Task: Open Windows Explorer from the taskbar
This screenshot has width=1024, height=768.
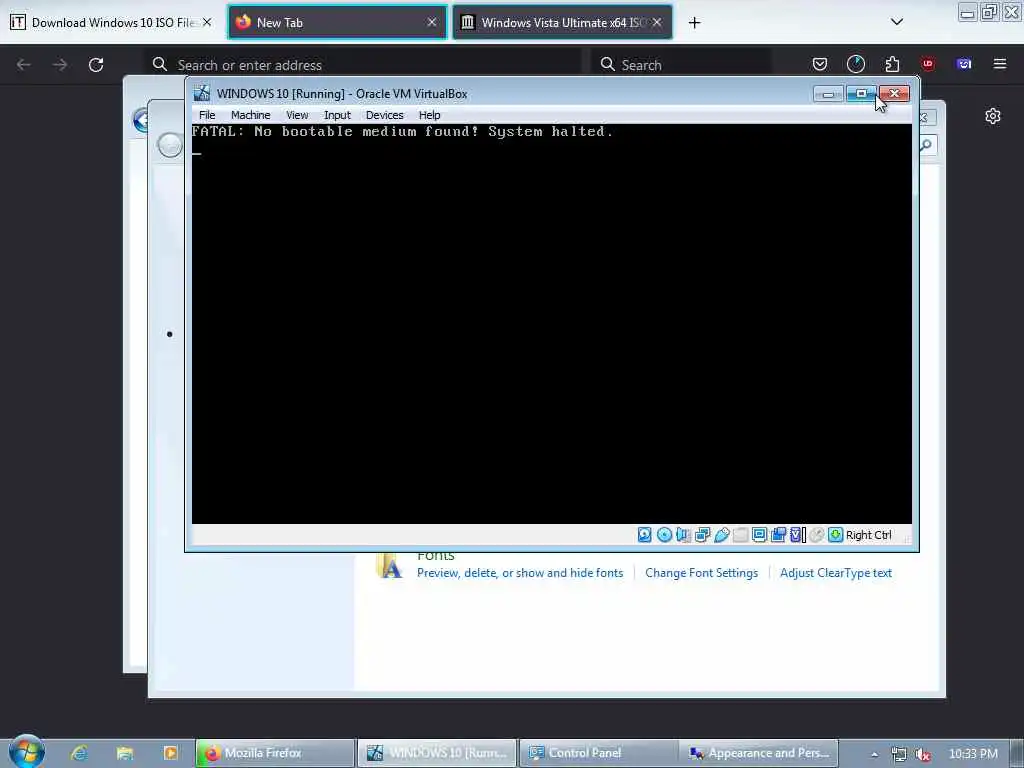Action: 125,753
